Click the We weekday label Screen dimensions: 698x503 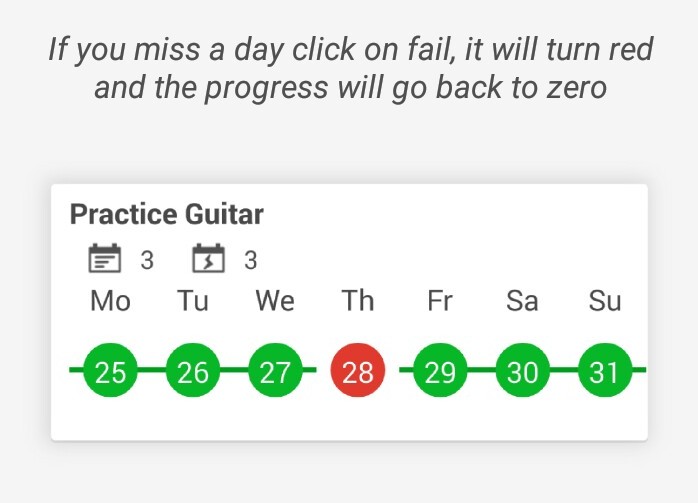click(x=275, y=301)
